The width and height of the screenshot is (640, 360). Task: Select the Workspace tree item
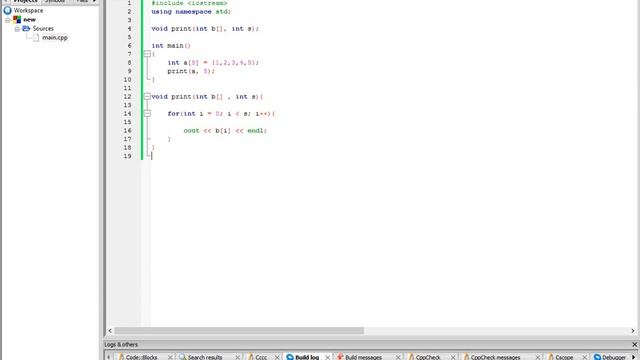pos(28,11)
